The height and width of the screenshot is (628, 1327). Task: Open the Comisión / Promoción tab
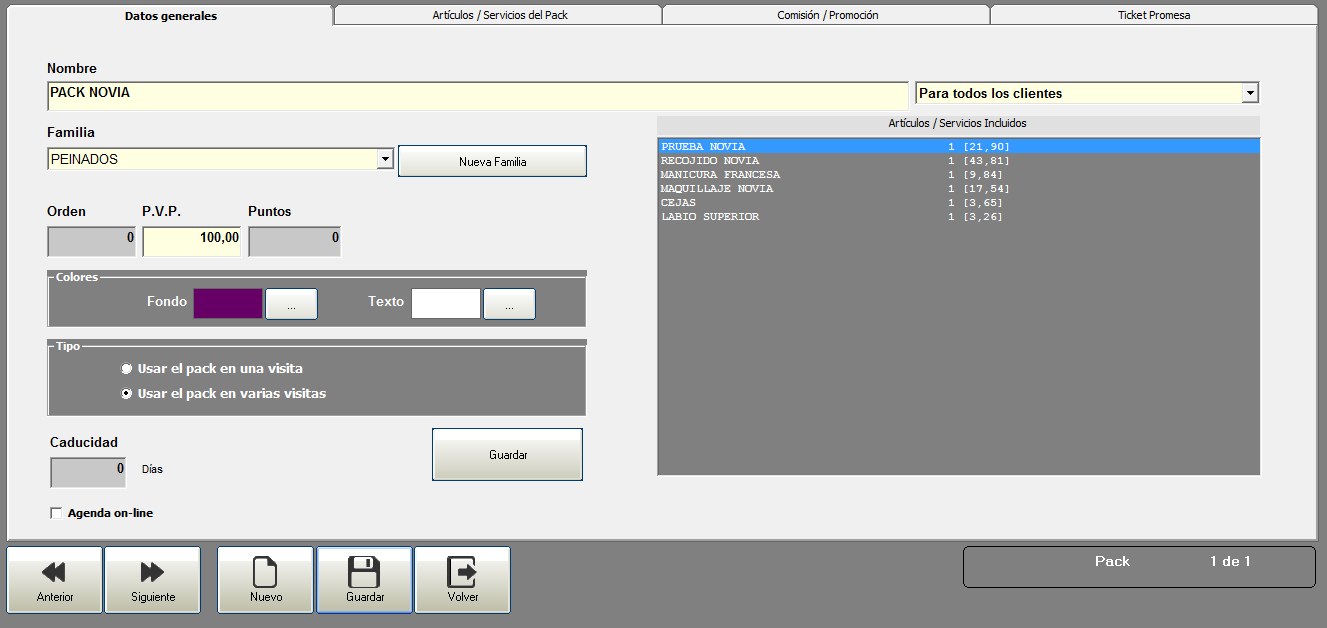coord(826,15)
